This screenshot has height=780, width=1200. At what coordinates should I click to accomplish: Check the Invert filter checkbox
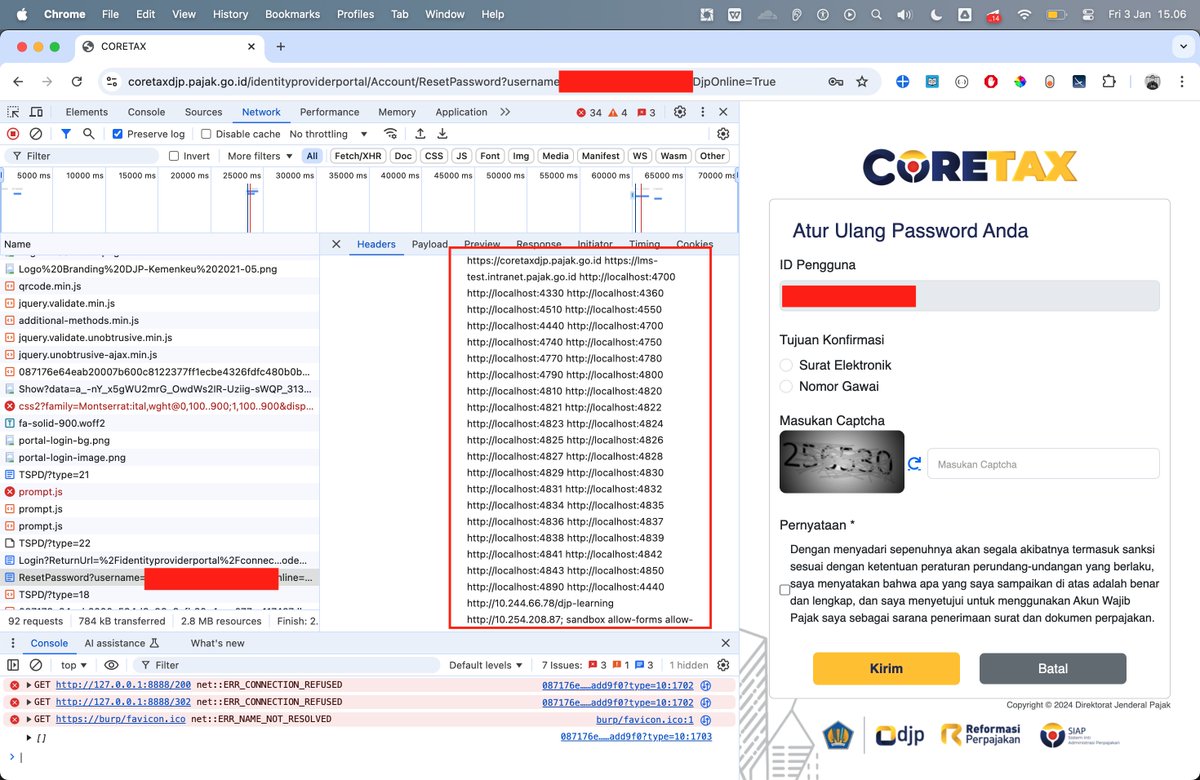pyautogui.click(x=174, y=156)
